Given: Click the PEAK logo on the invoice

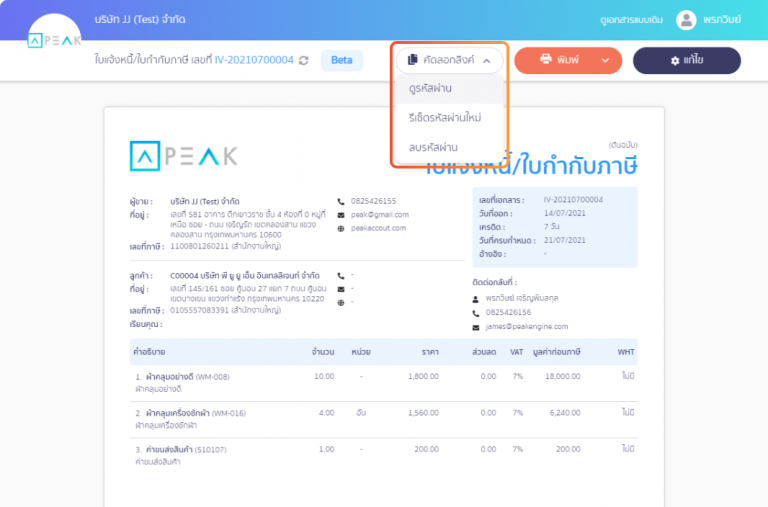Looking at the screenshot, I should (x=184, y=156).
